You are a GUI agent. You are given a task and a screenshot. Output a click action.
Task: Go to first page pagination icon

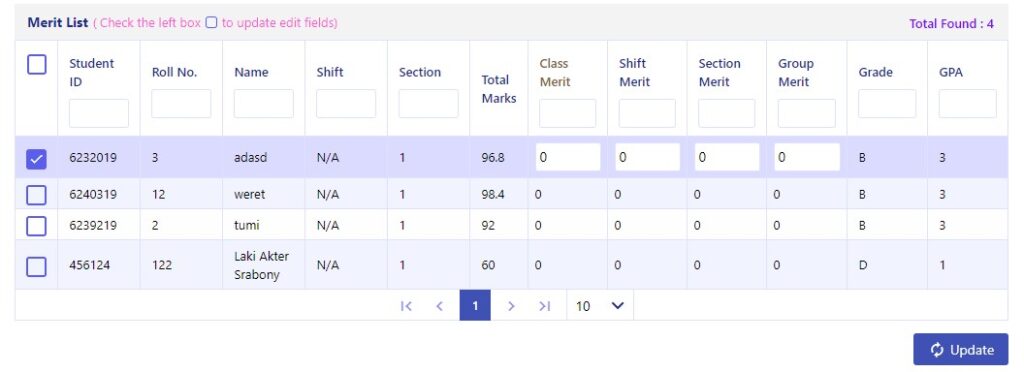pyautogui.click(x=406, y=306)
